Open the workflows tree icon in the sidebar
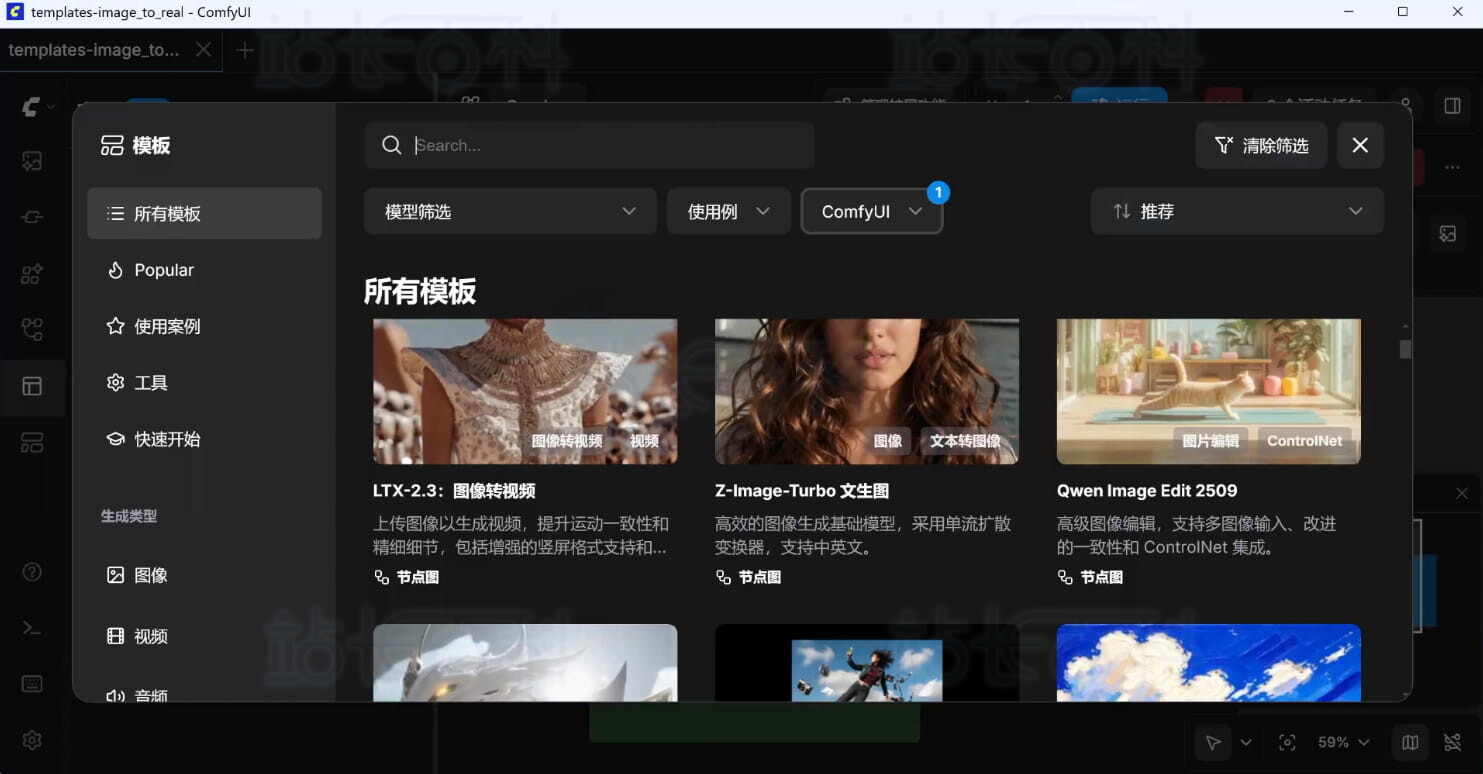Image resolution: width=1483 pixels, height=774 pixels. [32, 329]
